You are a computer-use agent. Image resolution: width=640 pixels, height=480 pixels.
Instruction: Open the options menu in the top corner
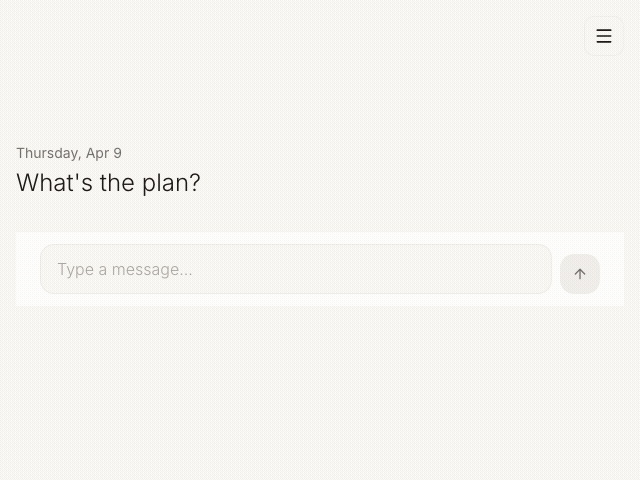click(604, 36)
